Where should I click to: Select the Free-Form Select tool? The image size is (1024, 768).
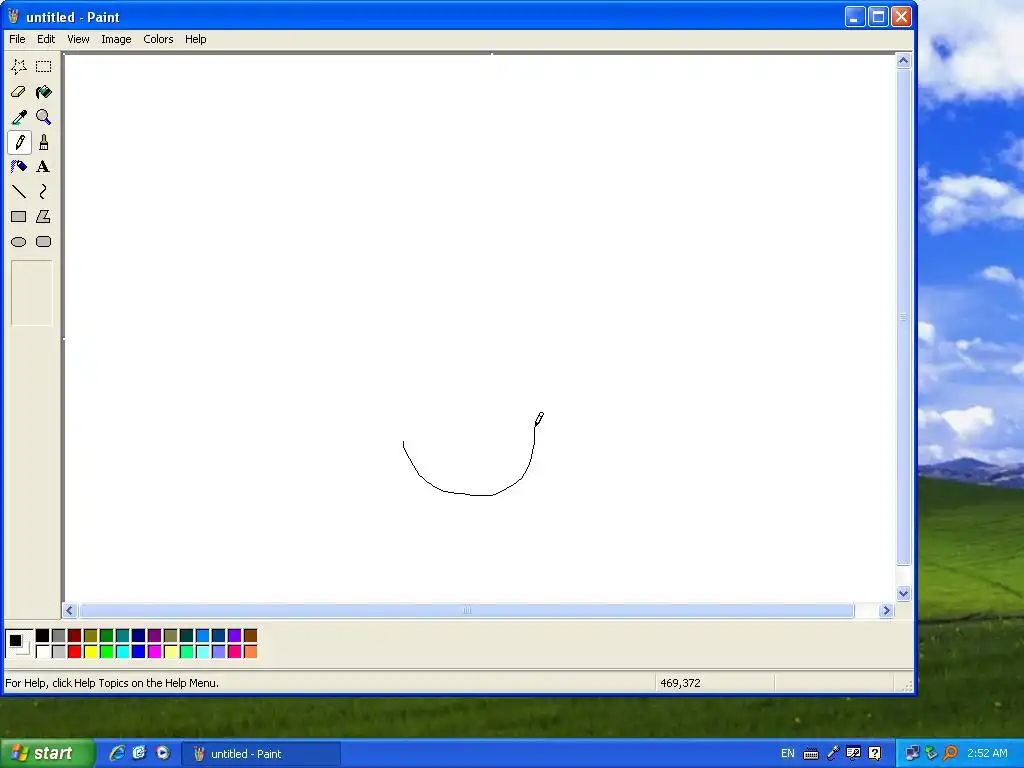[x=19, y=67]
